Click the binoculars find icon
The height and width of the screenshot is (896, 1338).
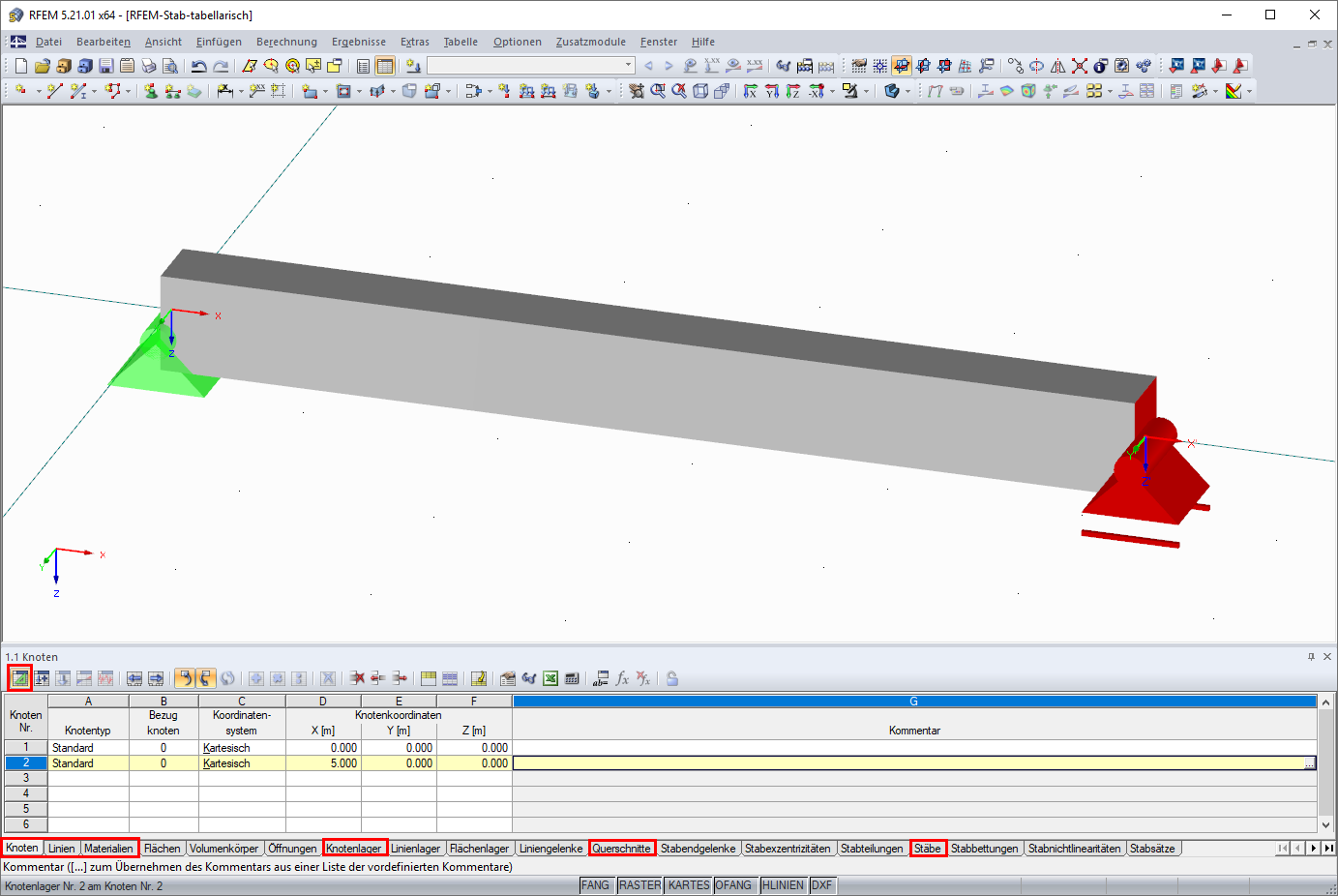pos(784,66)
